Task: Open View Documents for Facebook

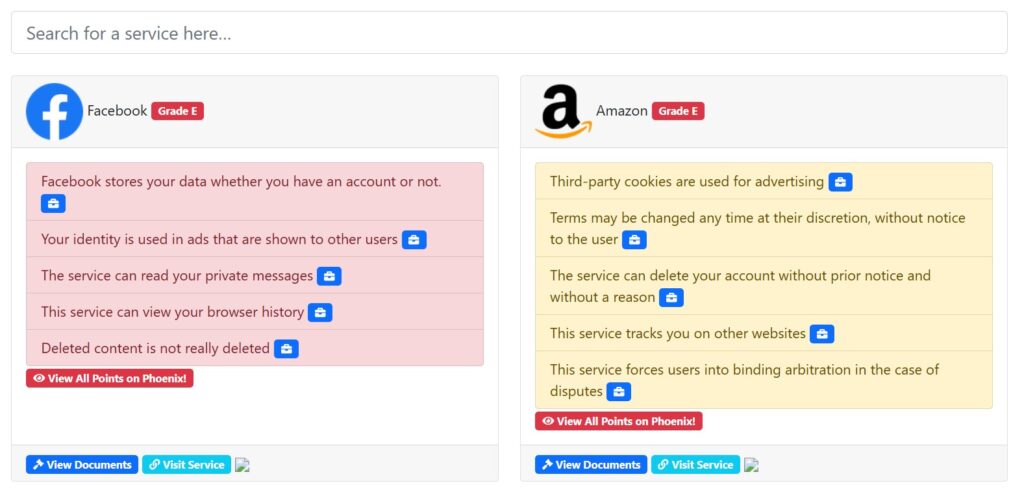Action: (82, 465)
